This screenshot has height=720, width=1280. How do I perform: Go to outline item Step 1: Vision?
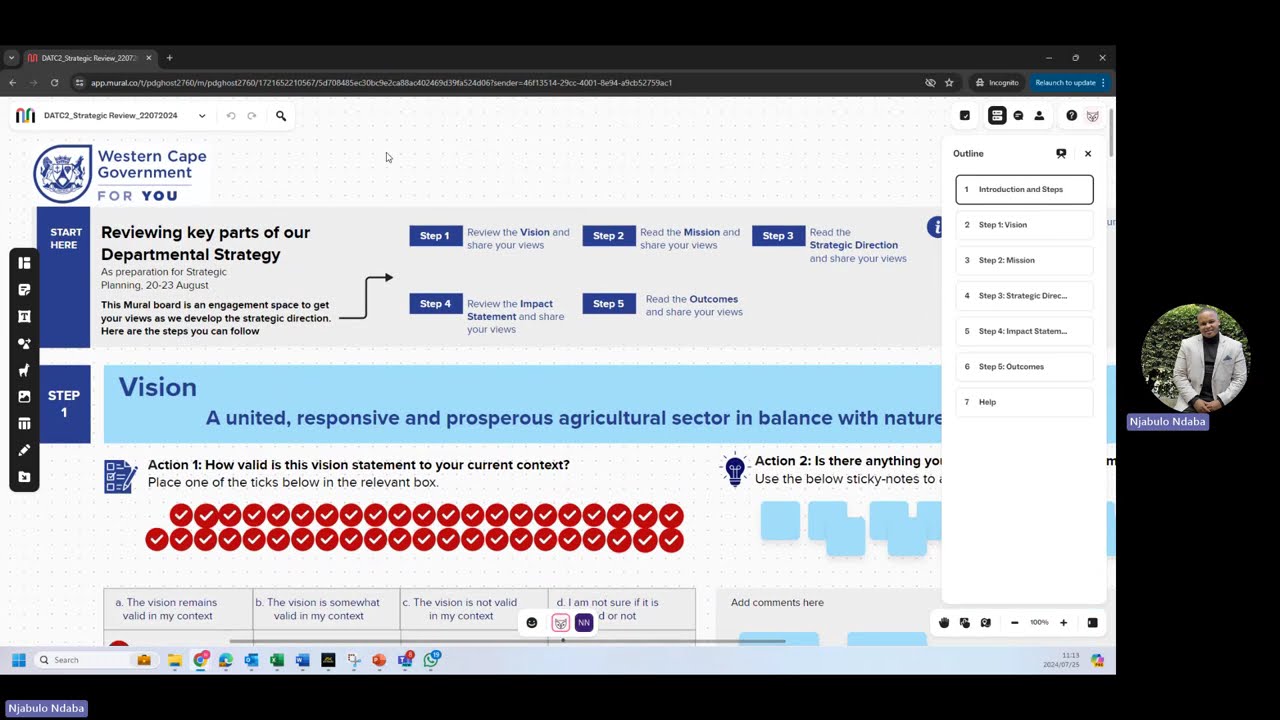pyautogui.click(x=1024, y=225)
